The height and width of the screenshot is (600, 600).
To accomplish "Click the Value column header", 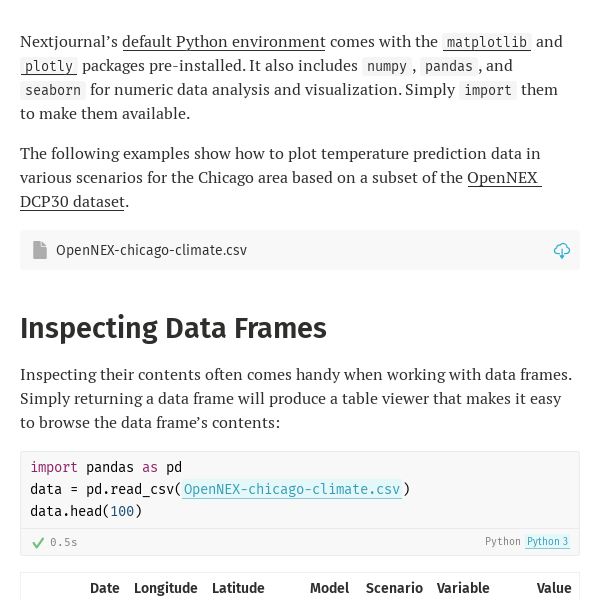I will point(554,588).
